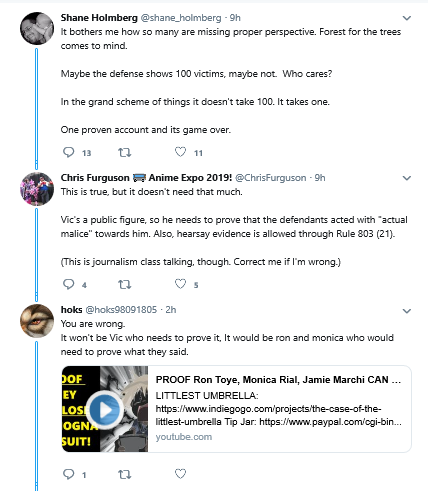Visit the @shane_holmberg handle link
The height and width of the screenshot is (491, 428).
(x=181, y=18)
